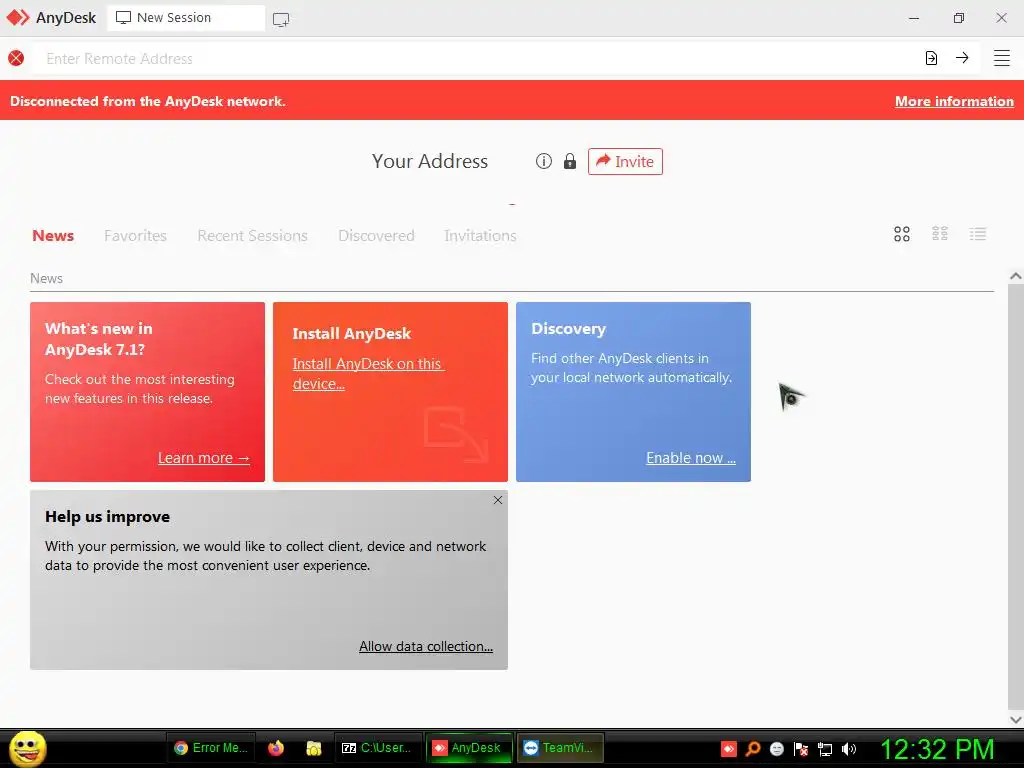Screen dimensions: 1024x768
Task: Click the Allow data collection link
Action: coord(426,646)
